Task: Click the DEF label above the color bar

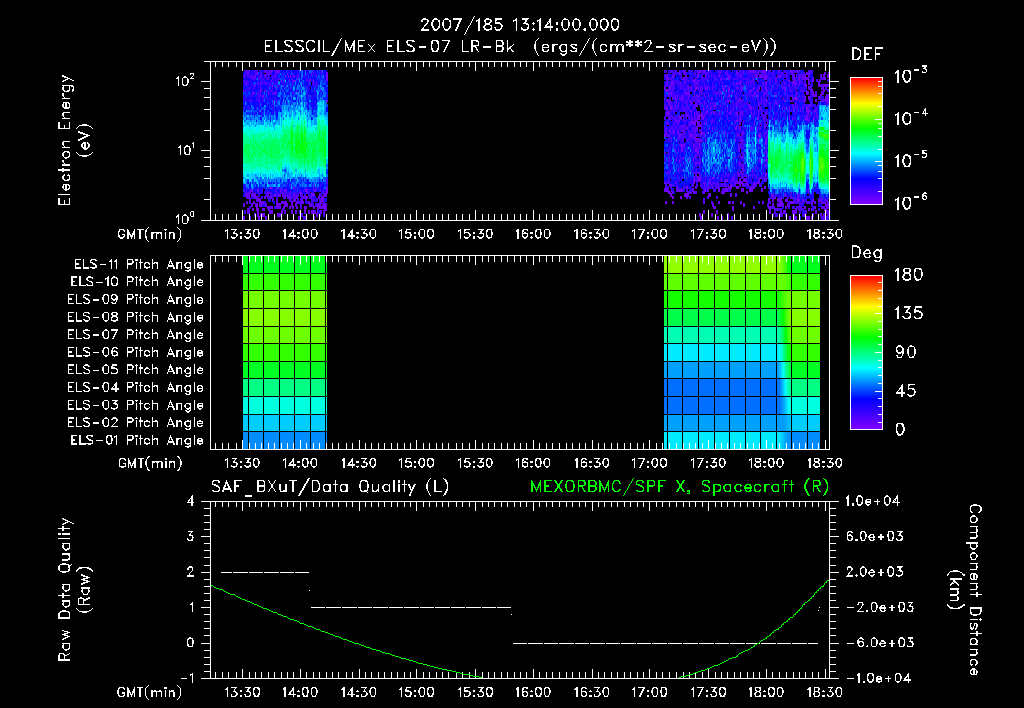Action: pos(867,55)
